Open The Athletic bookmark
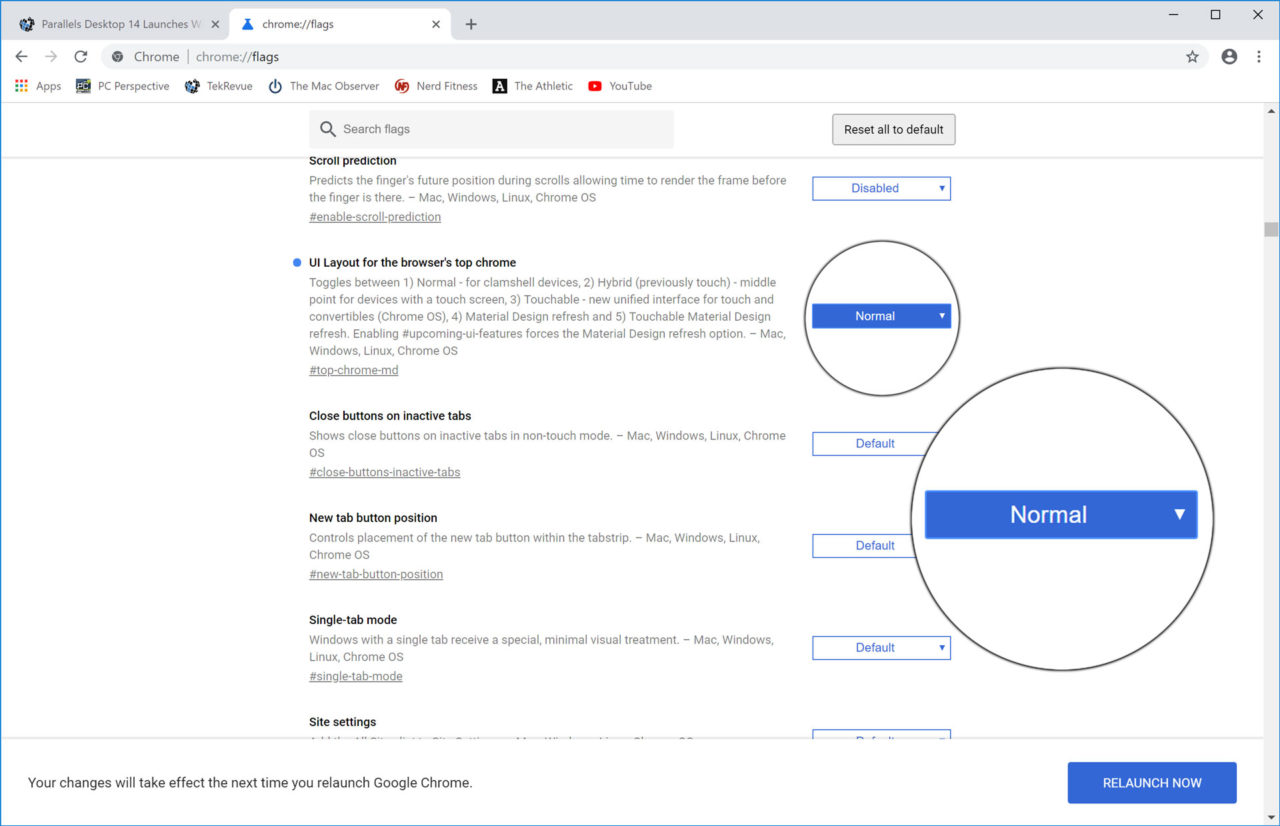The image size is (1280, 826). click(x=532, y=86)
